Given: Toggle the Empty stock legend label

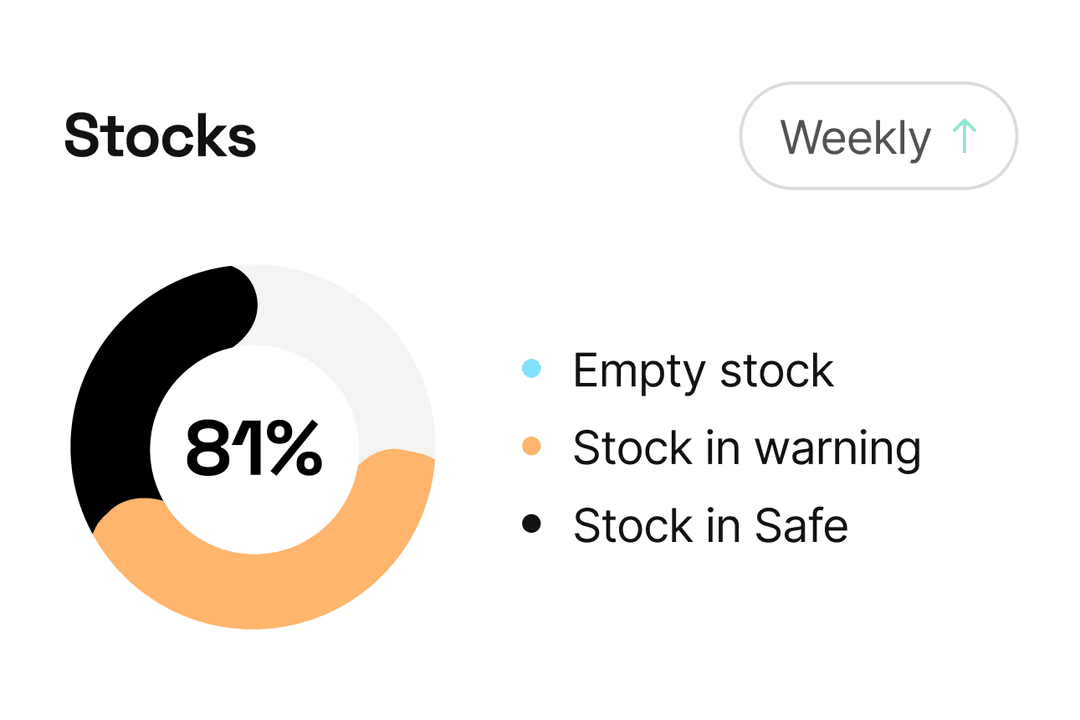Looking at the screenshot, I should 702,371.
